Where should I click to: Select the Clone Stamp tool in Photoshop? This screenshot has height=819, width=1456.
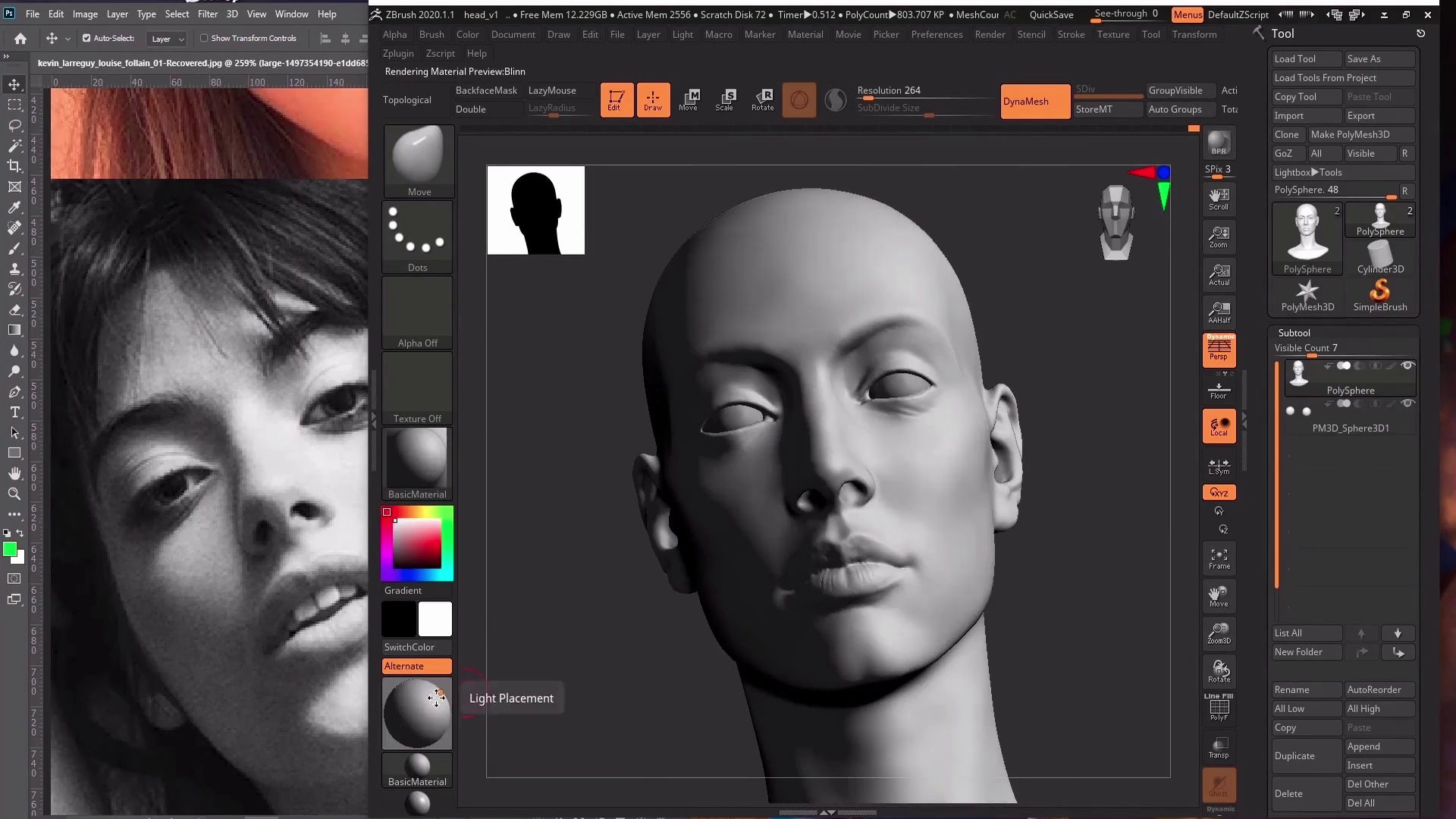(x=14, y=268)
